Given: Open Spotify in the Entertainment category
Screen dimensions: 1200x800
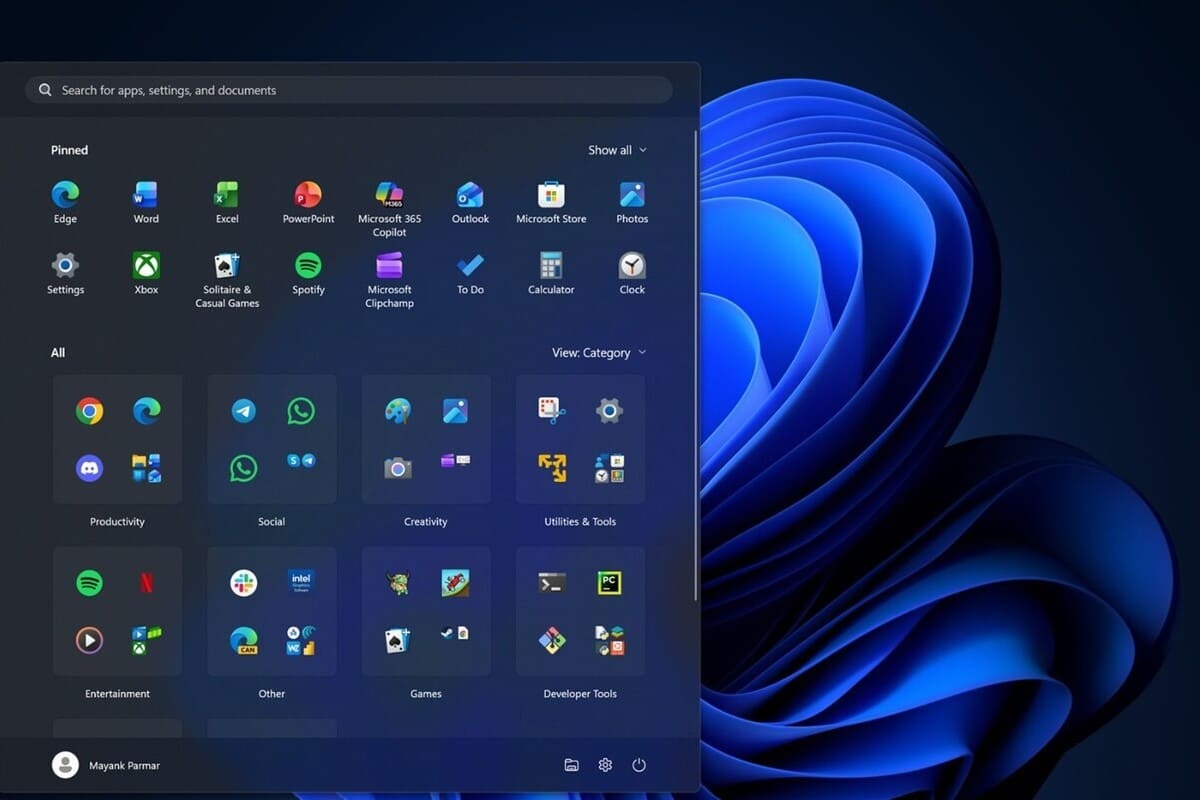Looking at the screenshot, I should click(89, 583).
